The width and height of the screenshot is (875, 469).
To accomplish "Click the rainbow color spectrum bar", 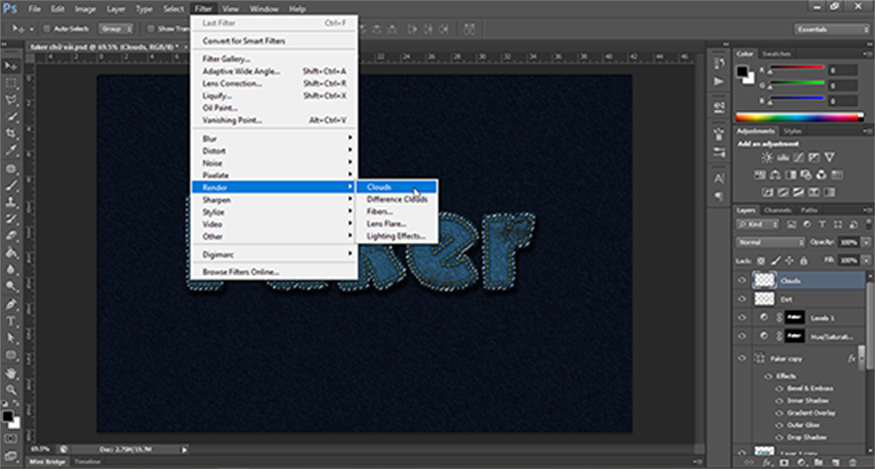I will 797,115.
